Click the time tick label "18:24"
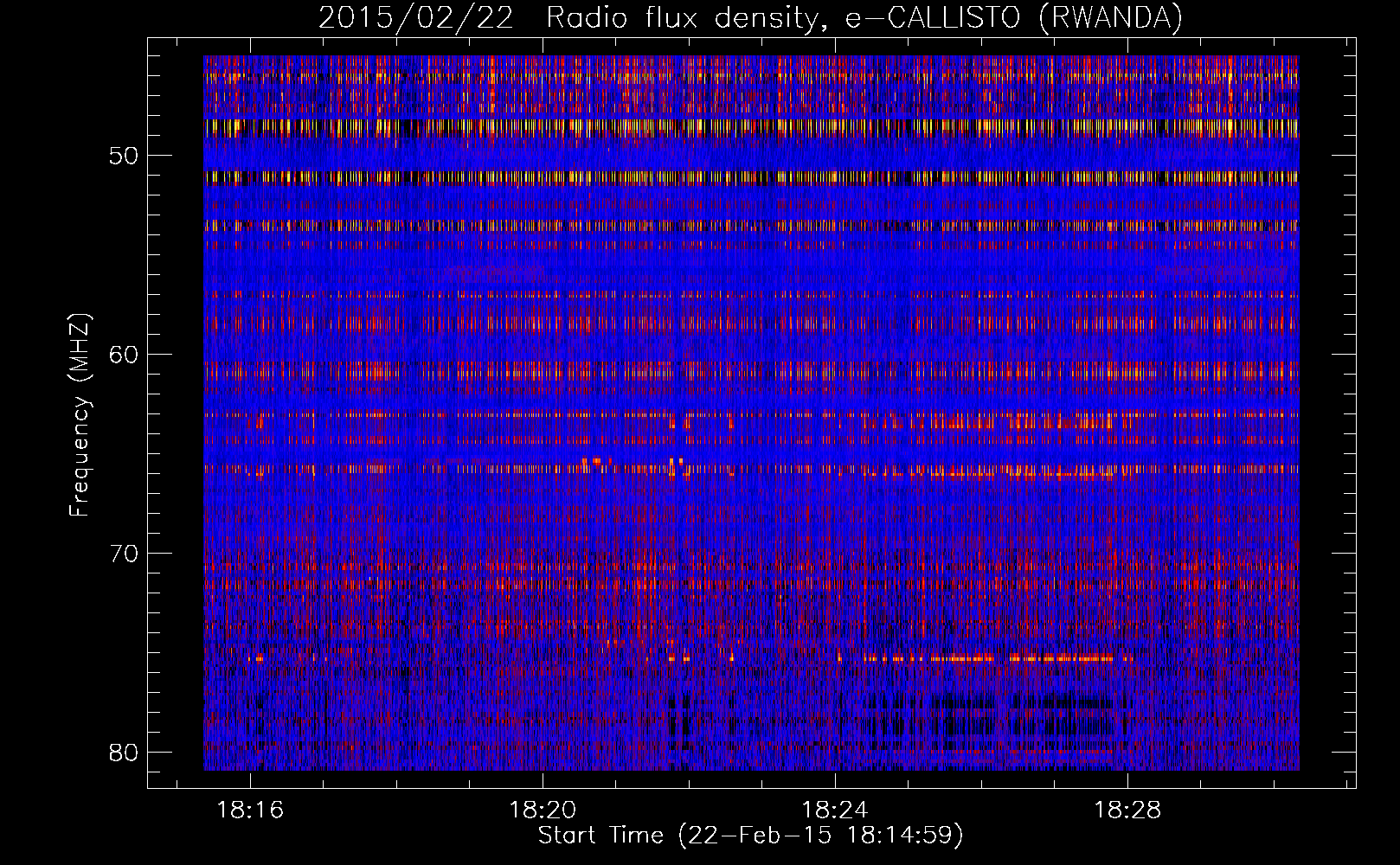 coord(836,811)
